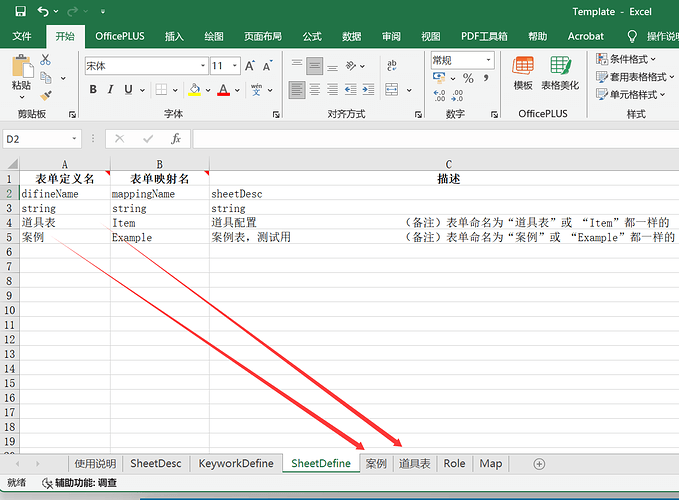Click the insert function fx icon
679x500 pixels.
click(175, 139)
